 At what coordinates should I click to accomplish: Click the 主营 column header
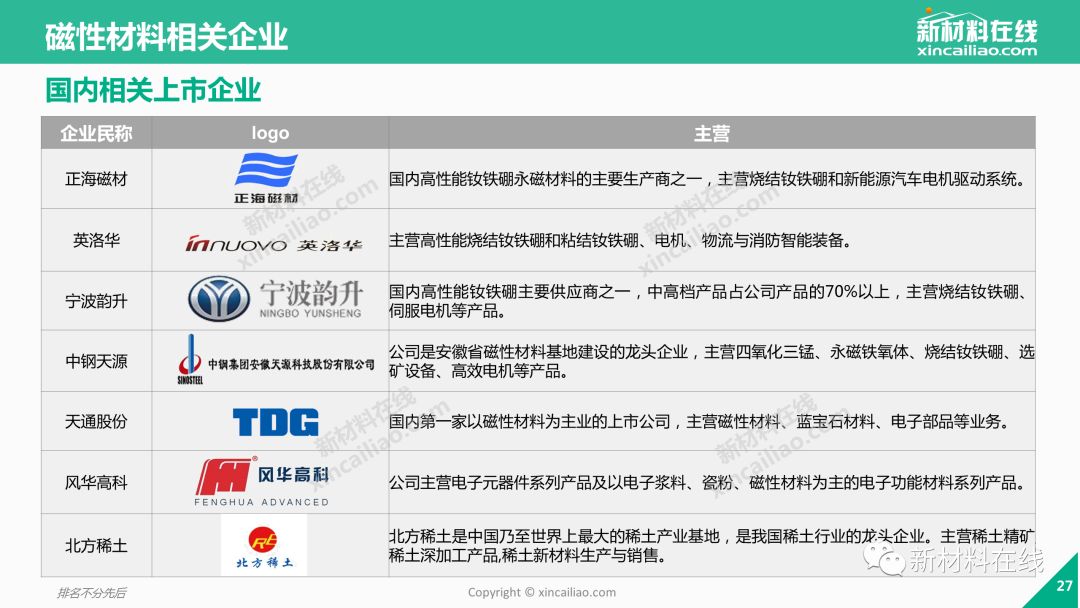click(x=712, y=133)
